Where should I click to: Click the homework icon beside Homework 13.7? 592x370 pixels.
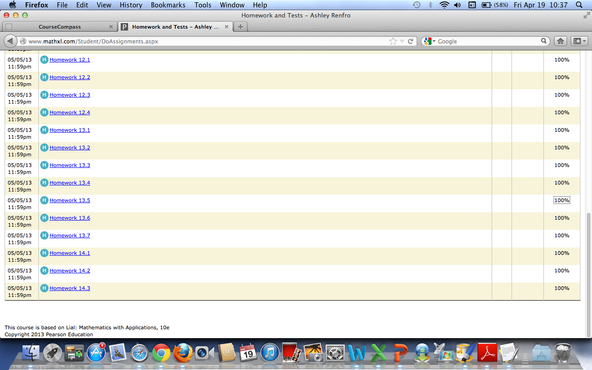pos(44,235)
